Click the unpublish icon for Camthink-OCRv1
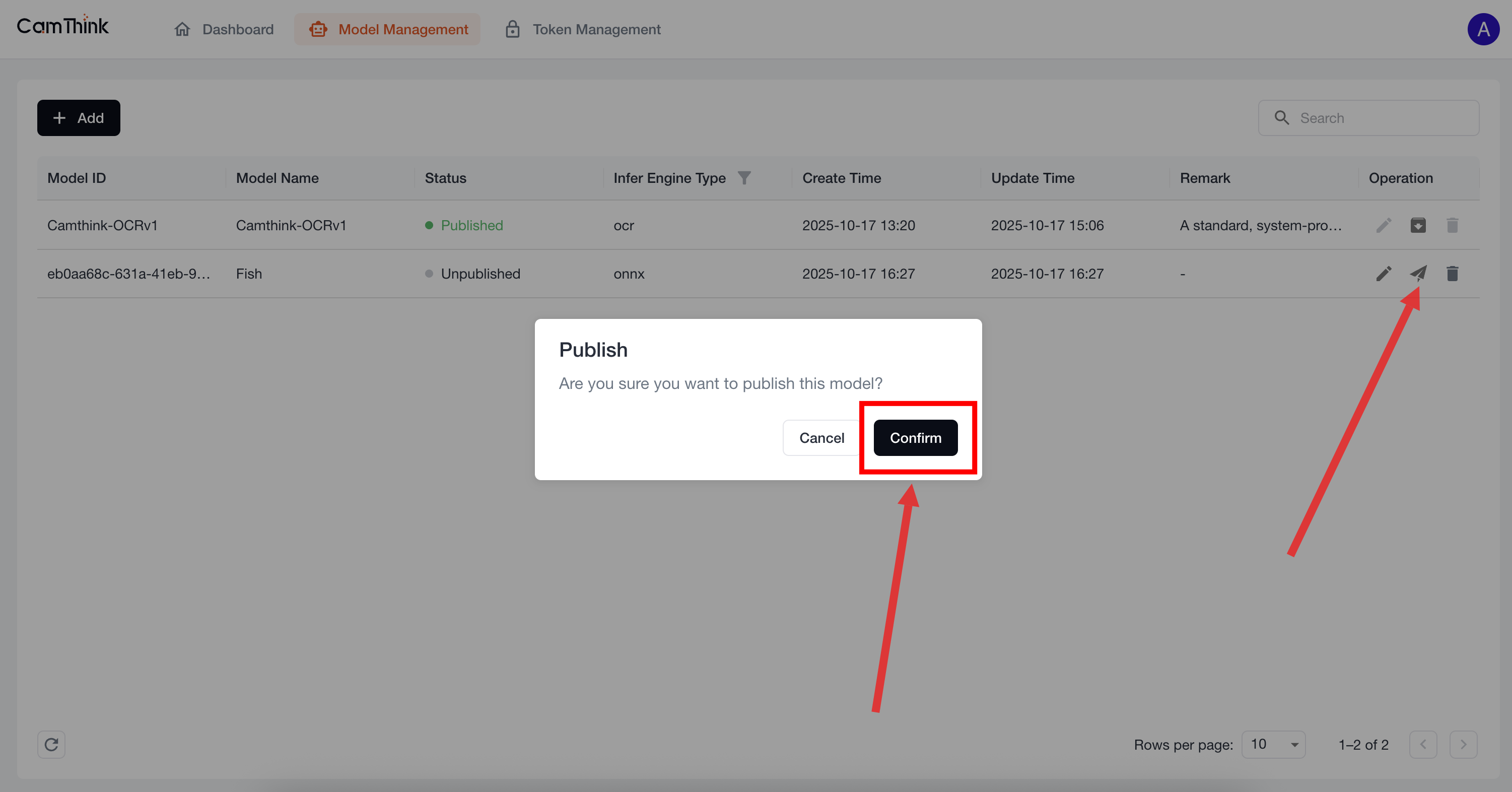 (x=1418, y=225)
